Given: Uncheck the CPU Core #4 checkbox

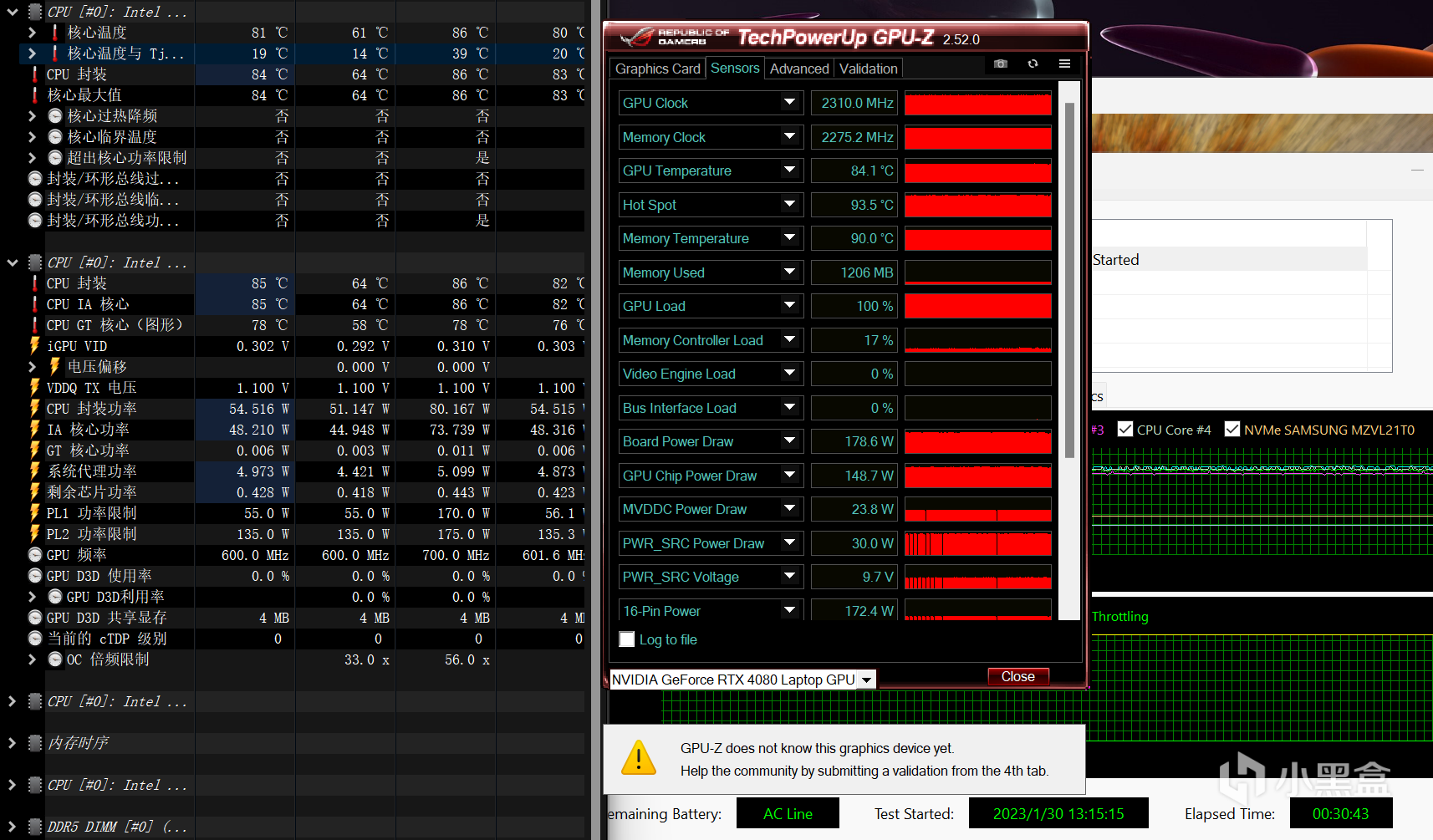Looking at the screenshot, I should [x=1125, y=430].
